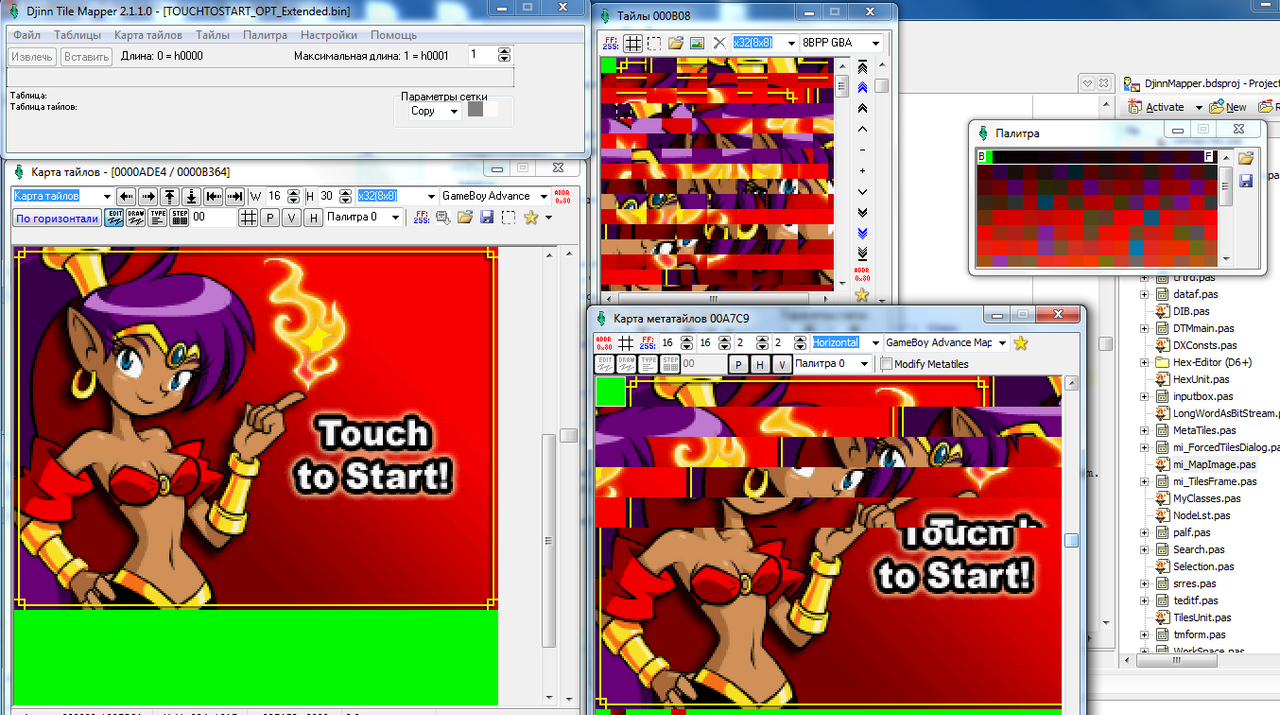Viewport: 1280px width, 715px height.
Task: Expand the Hex-Editor (D6+) folder node
Action: 1145,362
